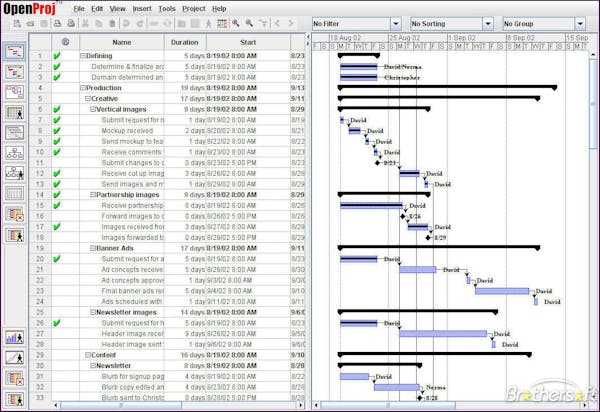The height and width of the screenshot is (412, 600).
Task: Open the Gantt view in sidebar
Action: [15, 51]
